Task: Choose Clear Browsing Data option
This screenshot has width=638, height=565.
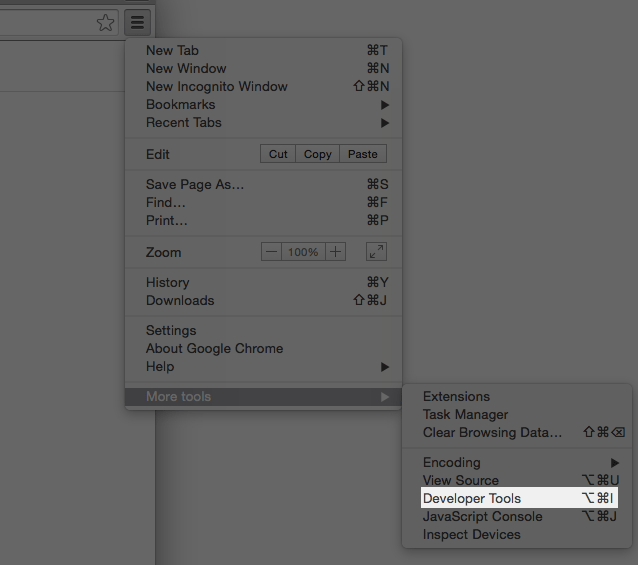Action: pos(492,433)
